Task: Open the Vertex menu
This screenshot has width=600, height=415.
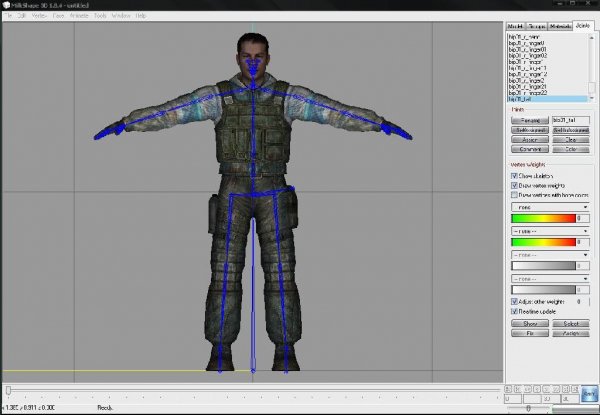Action: pyautogui.click(x=39, y=16)
